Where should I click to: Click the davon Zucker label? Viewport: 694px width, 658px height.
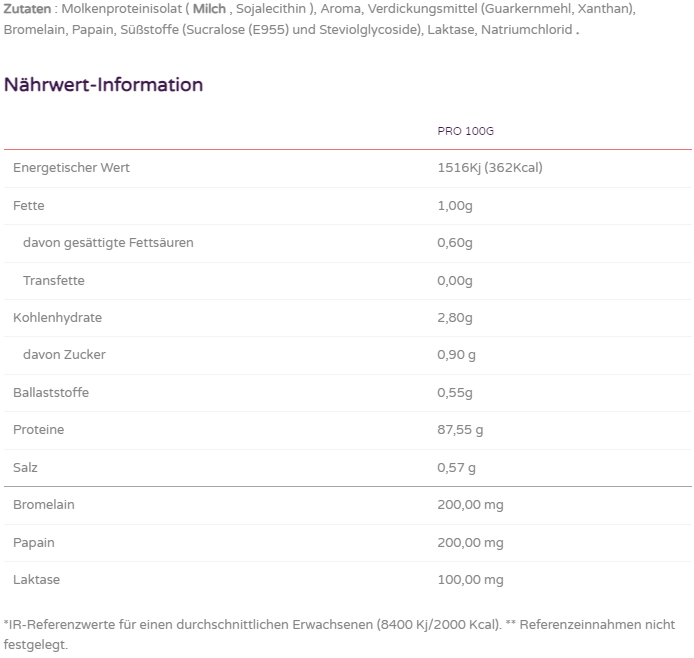click(64, 355)
